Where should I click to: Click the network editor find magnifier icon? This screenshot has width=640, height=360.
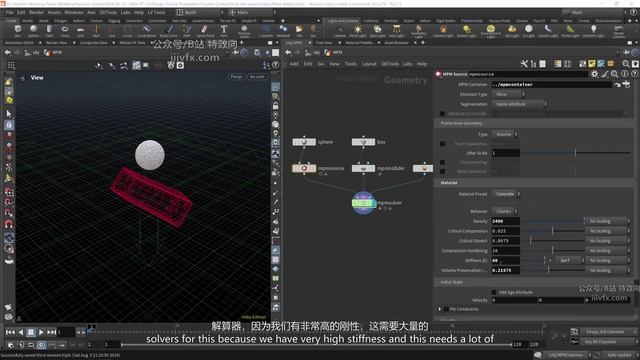coord(626,64)
